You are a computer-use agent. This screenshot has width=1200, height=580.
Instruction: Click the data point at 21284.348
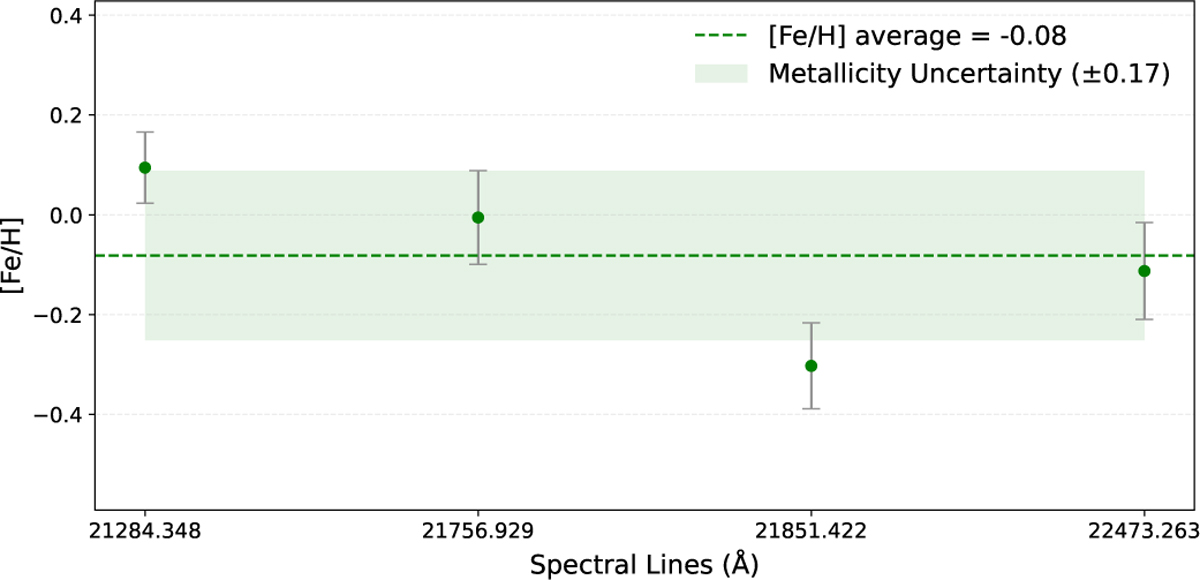pyautogui.click(x=145, y=167)
